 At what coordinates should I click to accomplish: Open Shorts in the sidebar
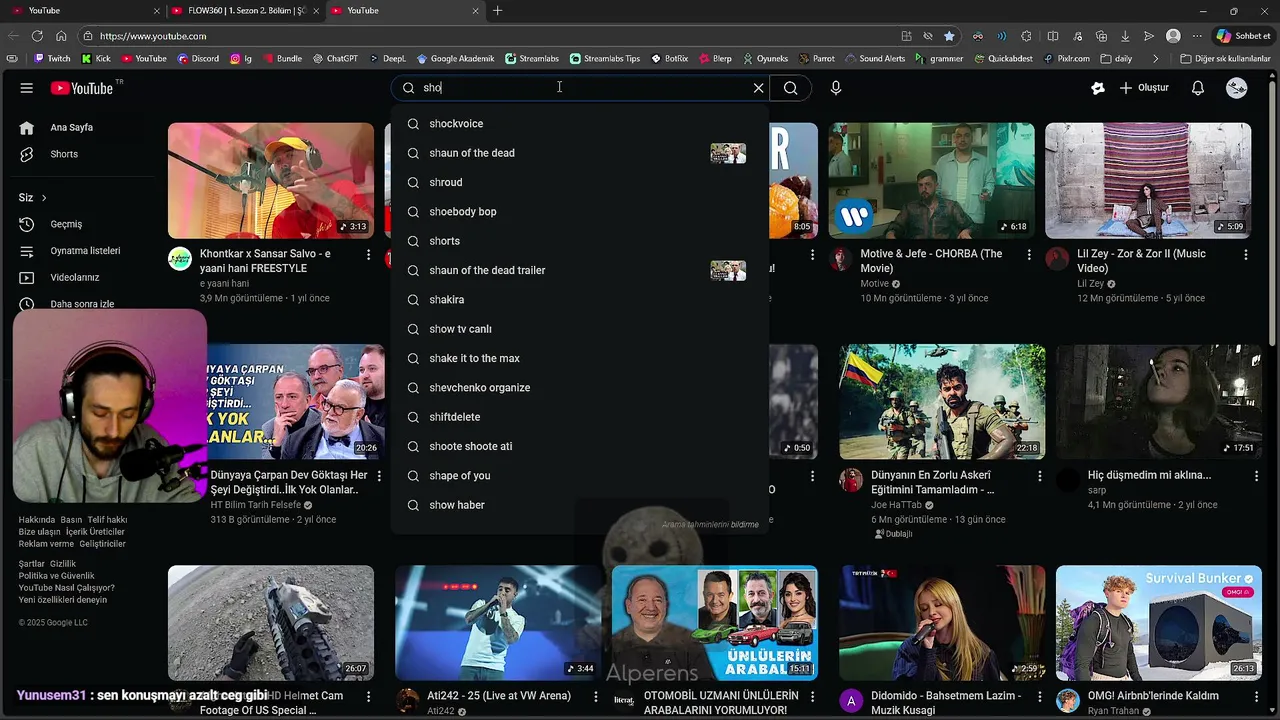(x=64, y=154)
